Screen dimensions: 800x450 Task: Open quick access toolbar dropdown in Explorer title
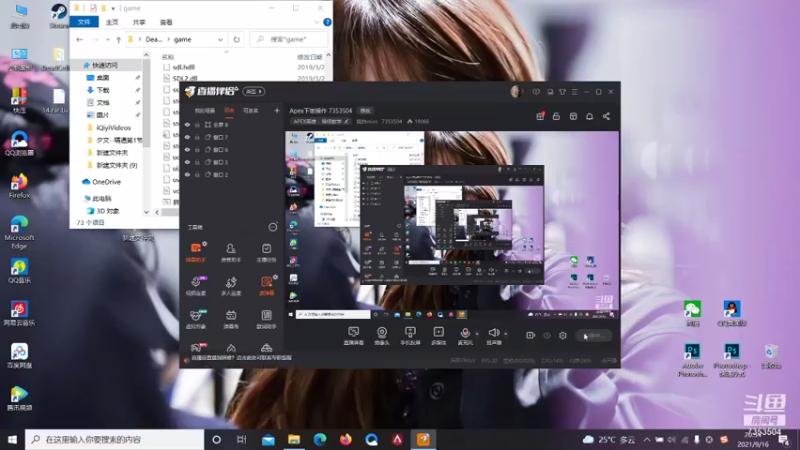pos(113,8)
